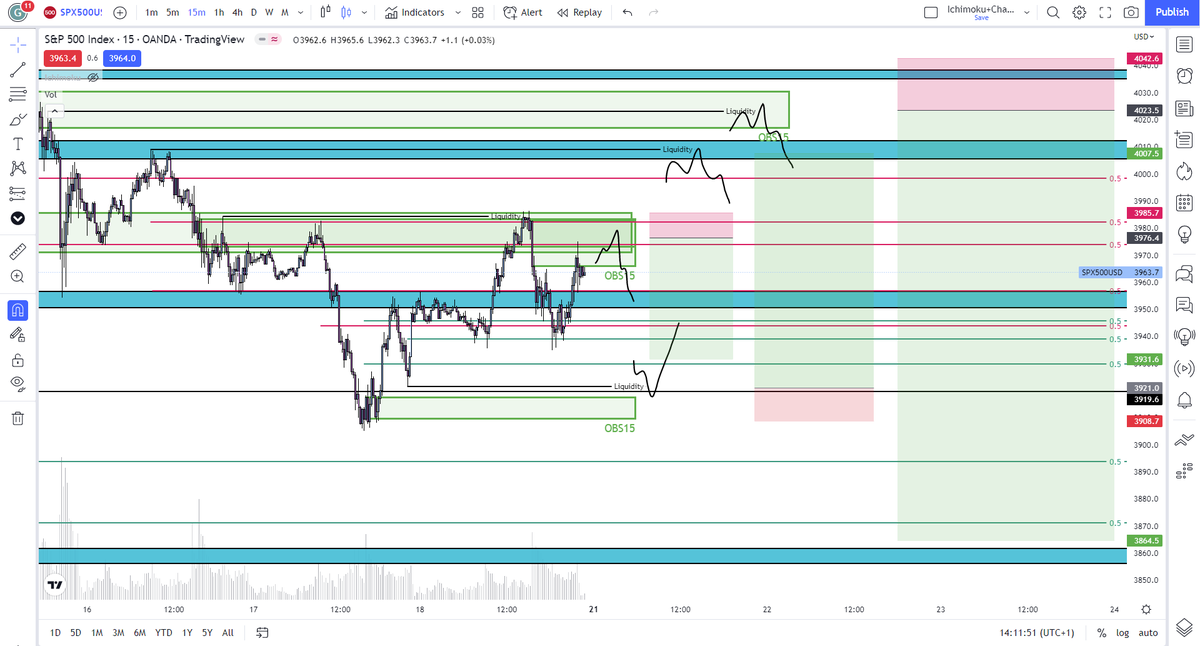Redo the last chart action
Screen dimensions: 1200x646
tap(653, 12)
